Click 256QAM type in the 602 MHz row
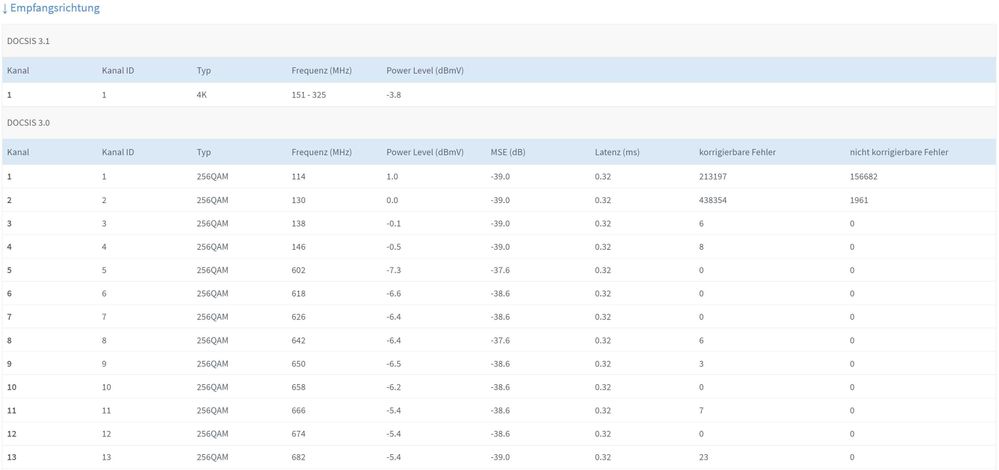Viewport: 999px width, 470px height. [x=212, y=270]
